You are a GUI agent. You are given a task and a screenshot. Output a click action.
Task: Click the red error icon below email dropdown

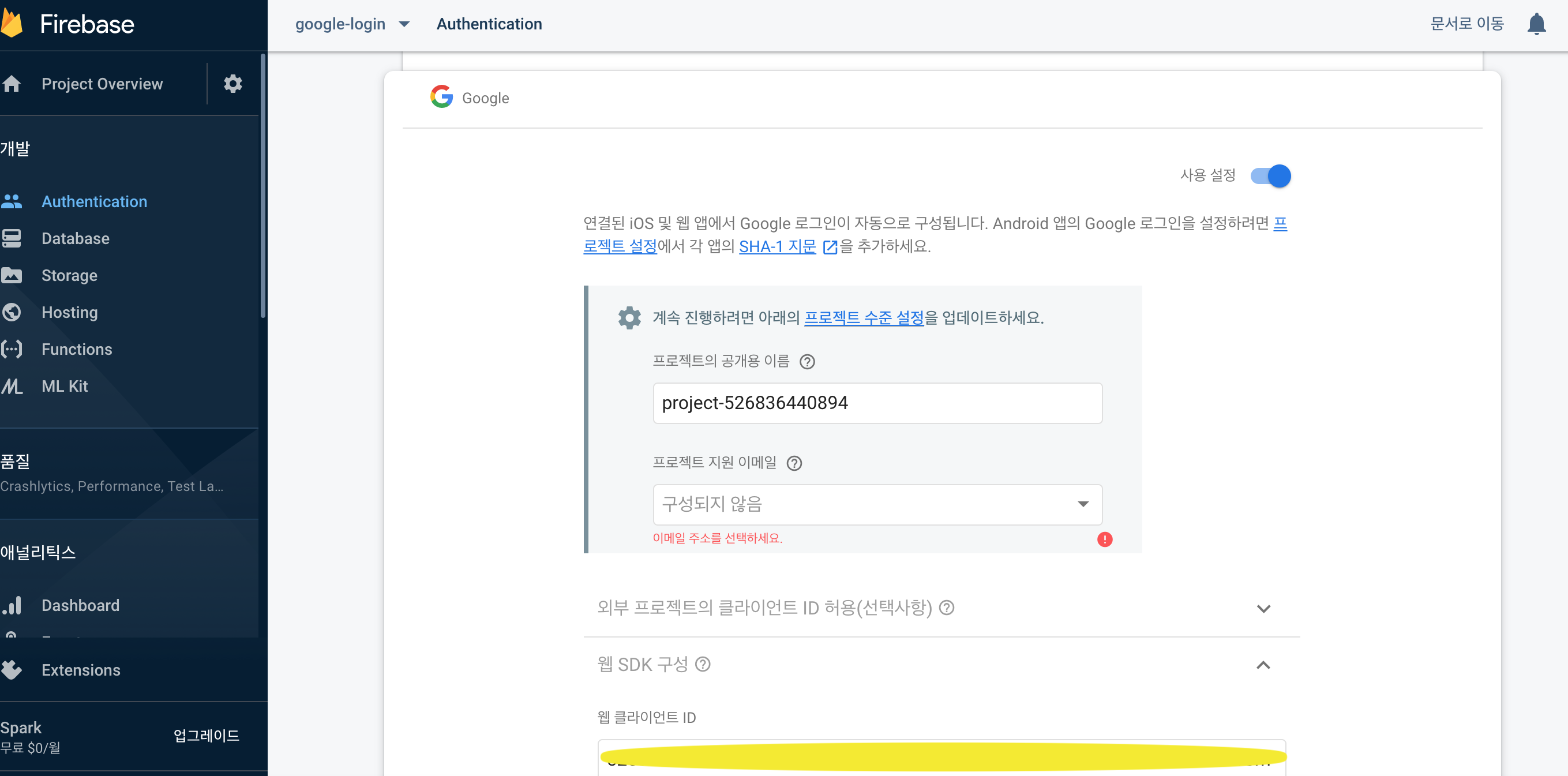[x=1104, y=539]
